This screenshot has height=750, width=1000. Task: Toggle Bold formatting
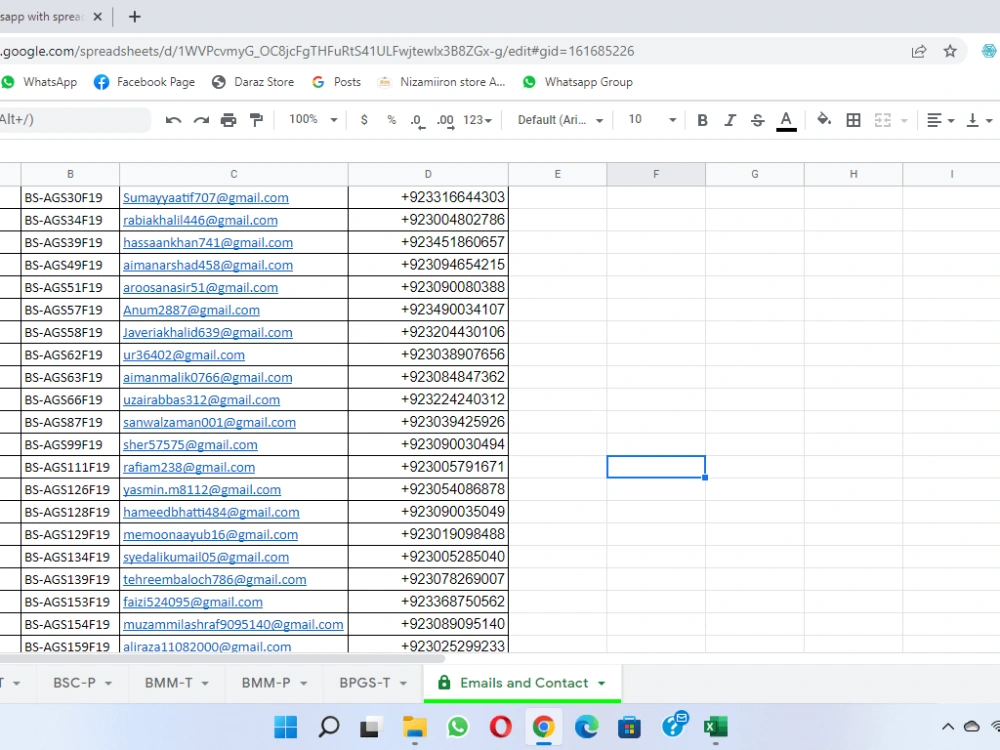click(x=702, y=120)
